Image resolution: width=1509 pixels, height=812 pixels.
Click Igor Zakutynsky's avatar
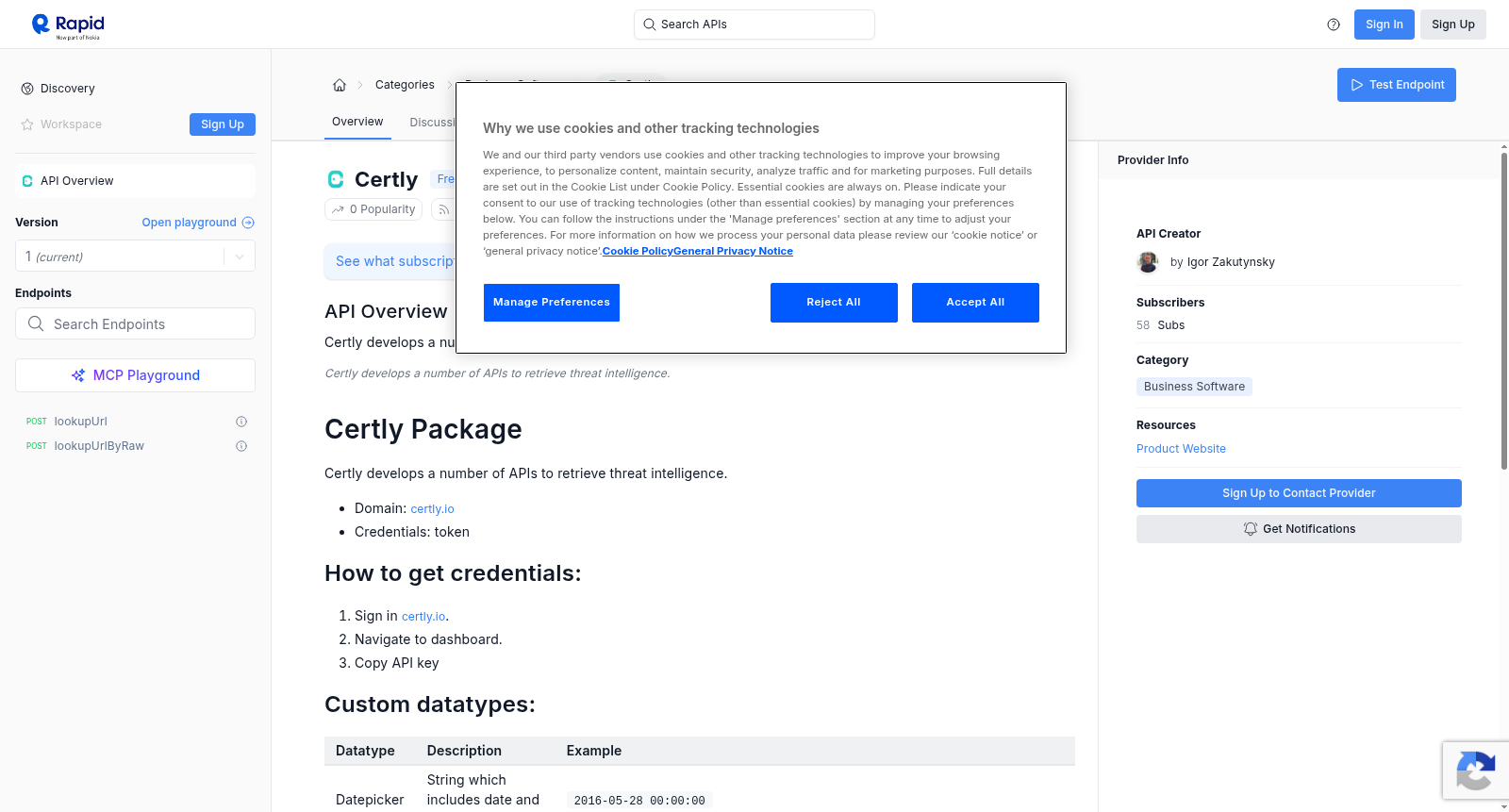click(x=1148, y=262)
